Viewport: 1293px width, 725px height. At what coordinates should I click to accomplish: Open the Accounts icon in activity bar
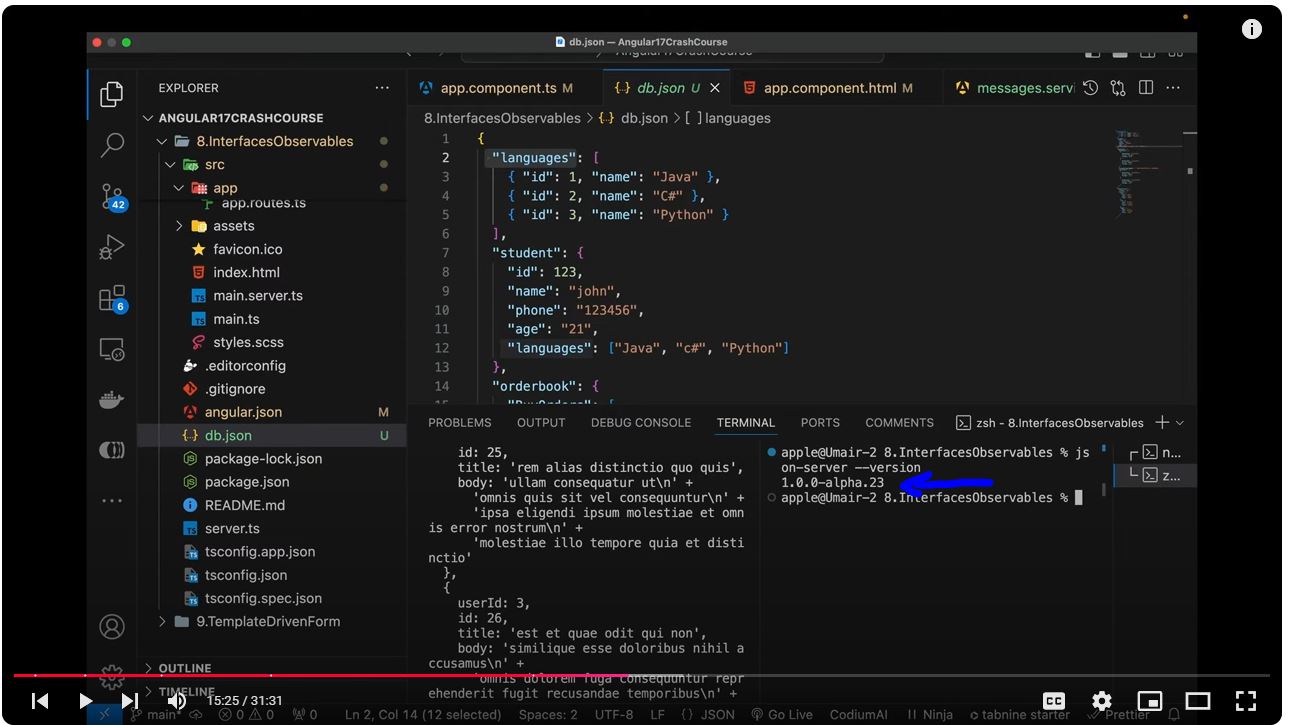pos(112,627)
